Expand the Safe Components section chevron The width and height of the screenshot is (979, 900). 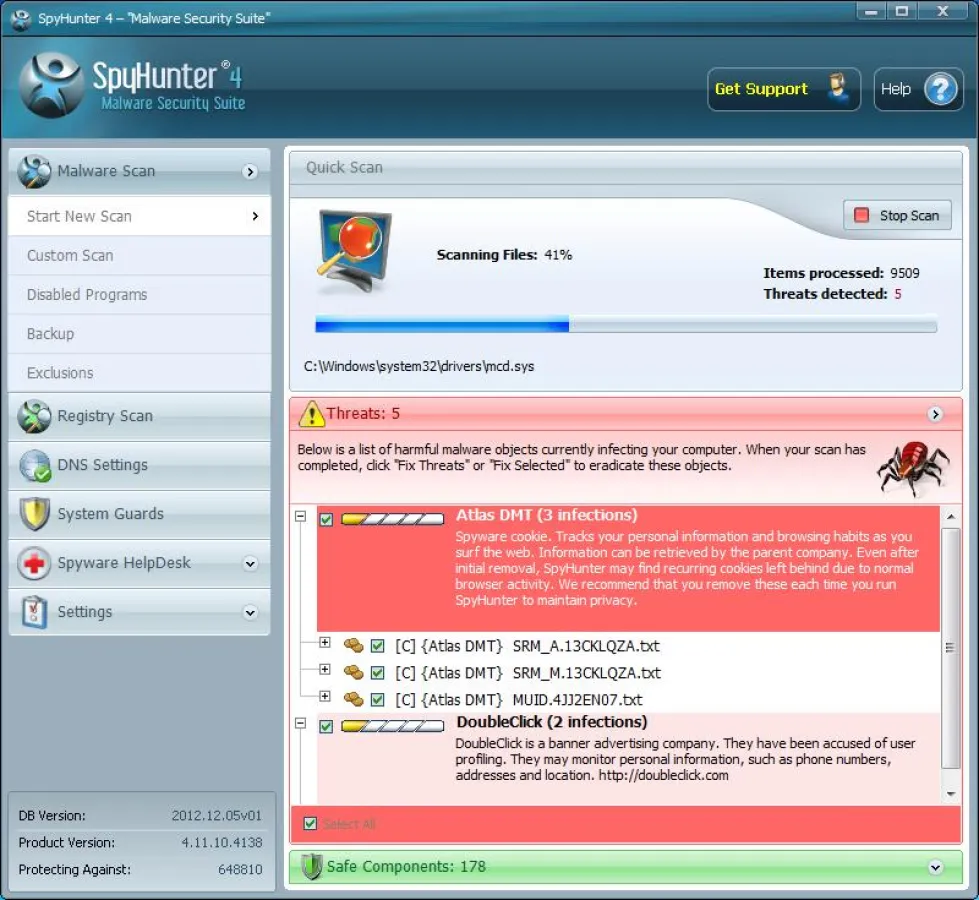[x=935, y=866]
